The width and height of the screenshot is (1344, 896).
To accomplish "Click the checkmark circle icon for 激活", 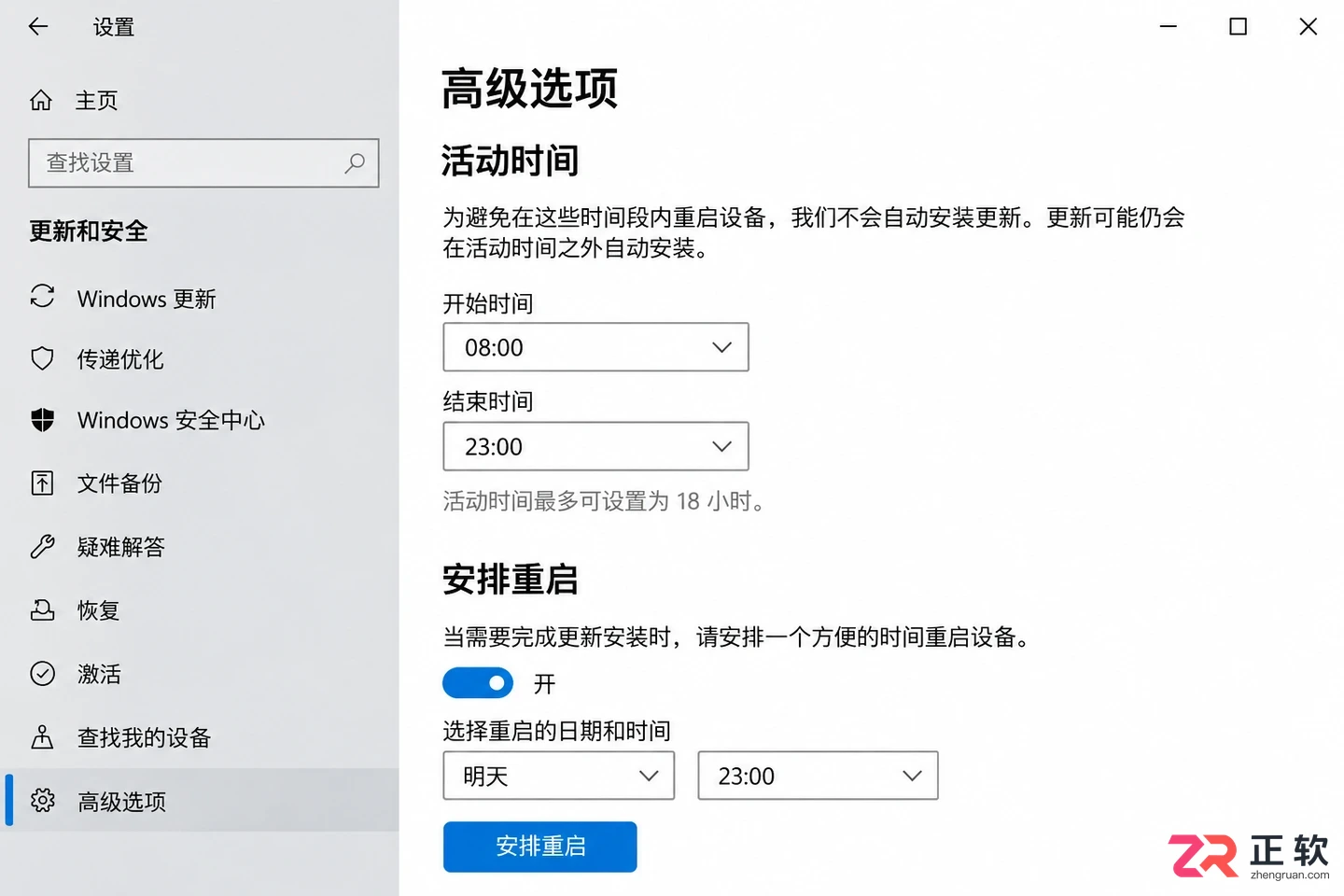I will click(x=42, y=673).
